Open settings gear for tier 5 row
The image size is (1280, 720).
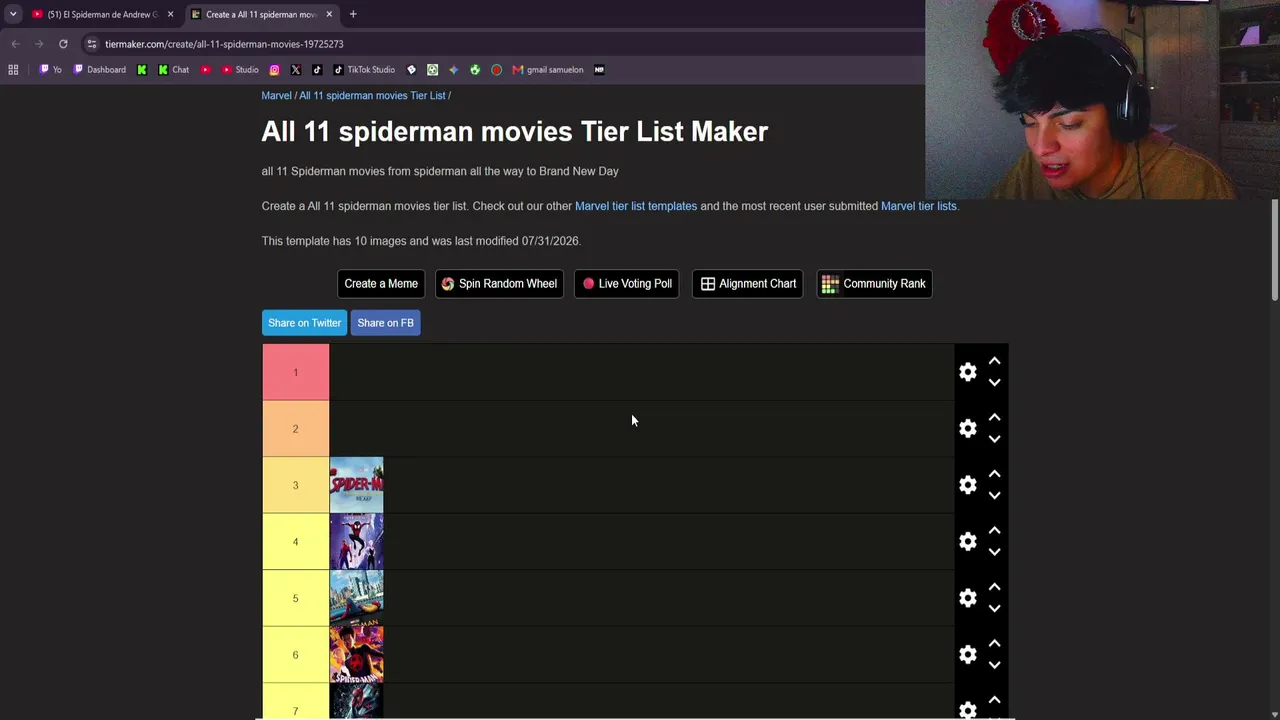pos(967,598)
